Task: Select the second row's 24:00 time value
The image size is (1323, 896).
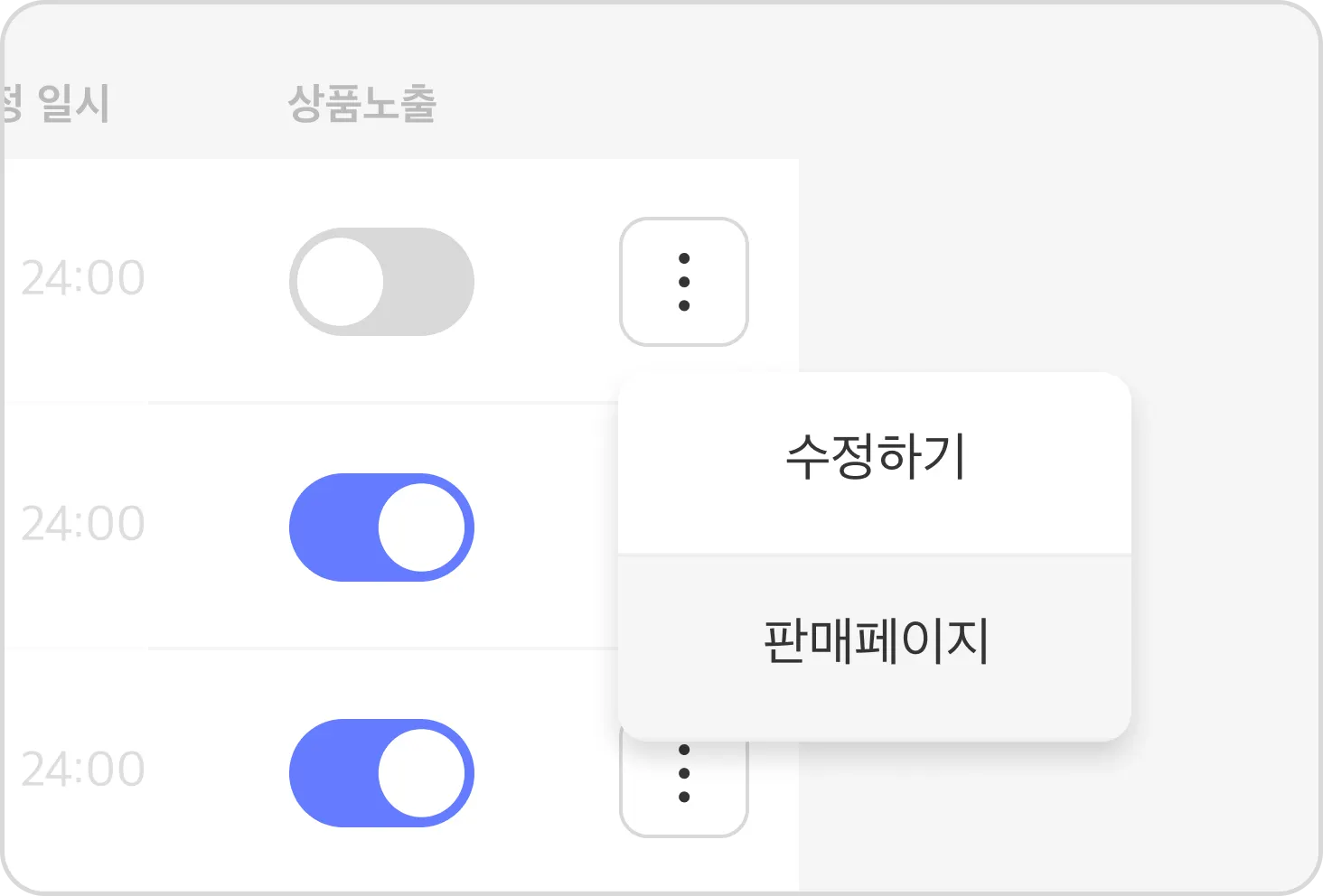Action: [x=82, y=524]
